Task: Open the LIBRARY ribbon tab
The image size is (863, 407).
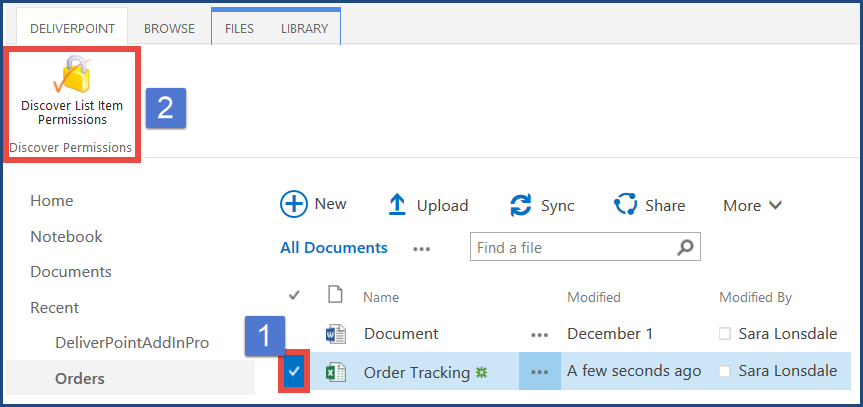Action: (304, 29)
